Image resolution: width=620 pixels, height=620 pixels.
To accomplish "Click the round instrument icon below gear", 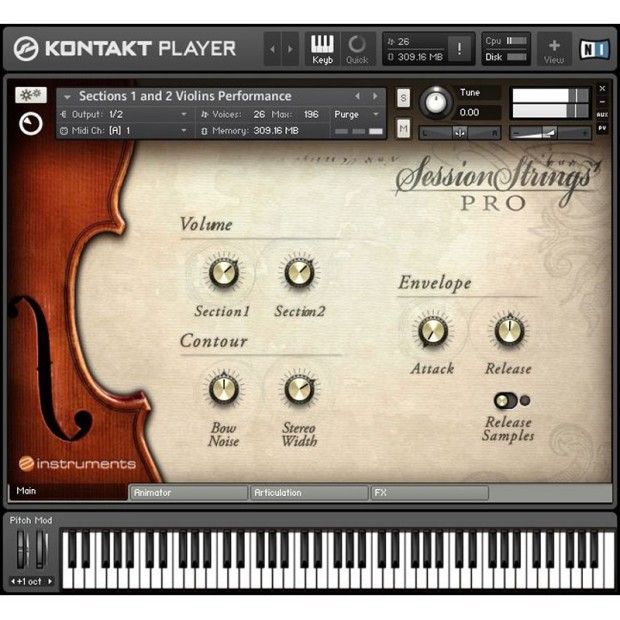I will (x=31, y=124).
